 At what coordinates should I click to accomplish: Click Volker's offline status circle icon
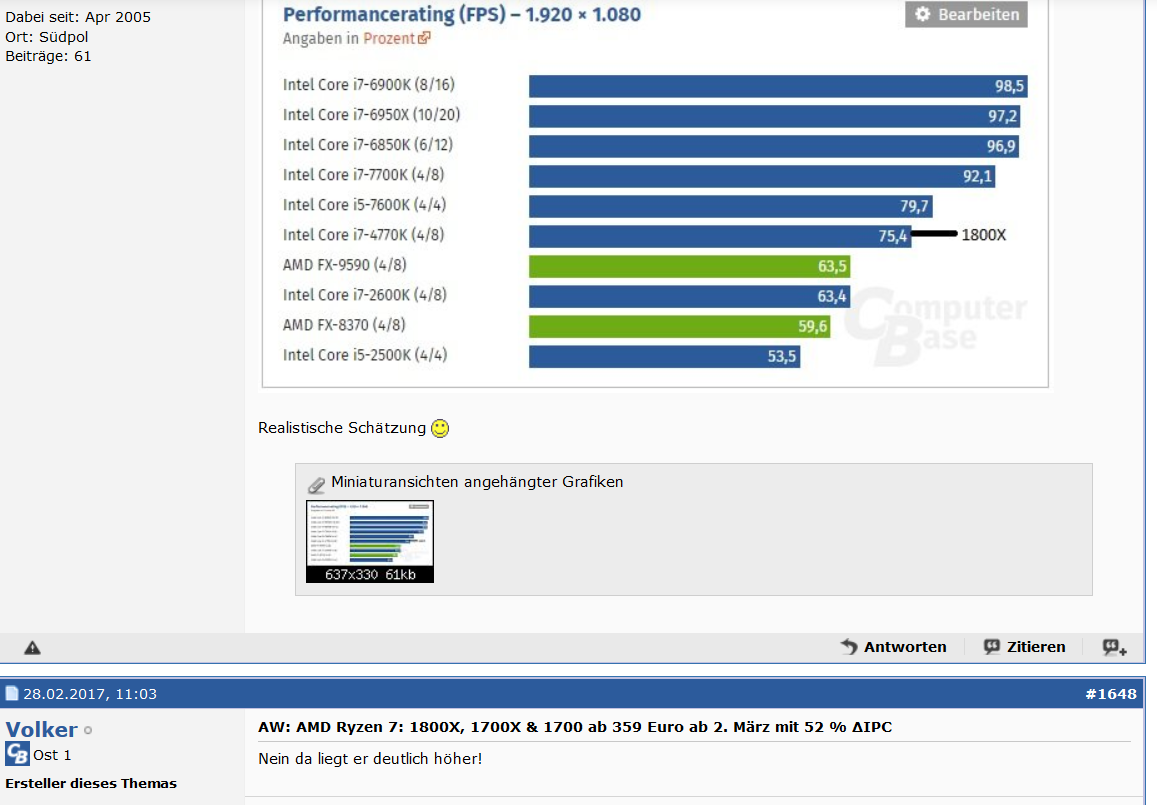tap(88, 730)
